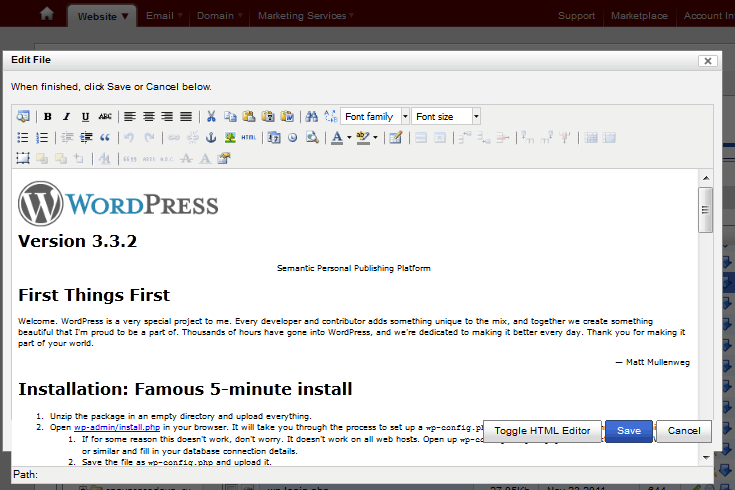Paste as plain text icon
The image size is (735, 490).
[268, 116]
